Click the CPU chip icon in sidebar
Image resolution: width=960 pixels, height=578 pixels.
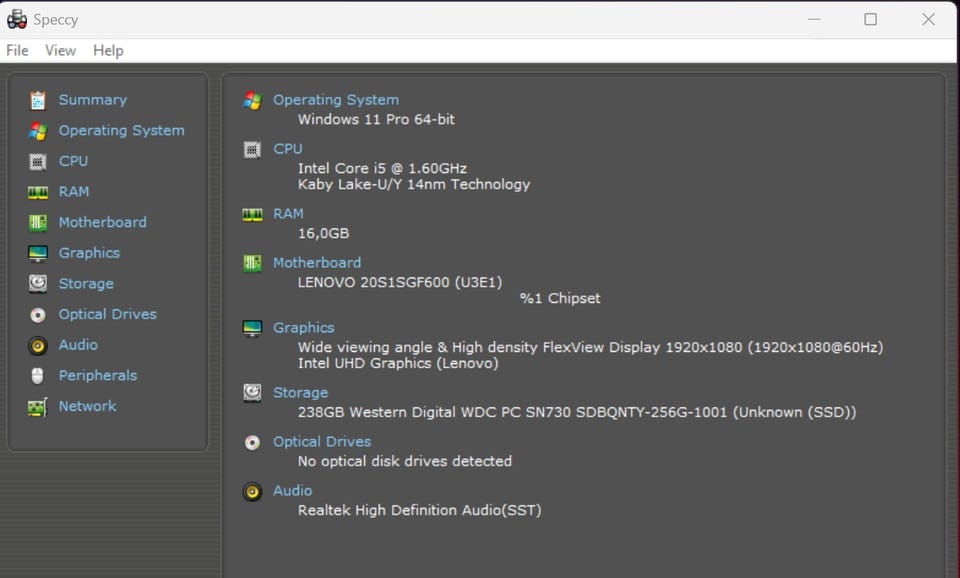[37, 162]
